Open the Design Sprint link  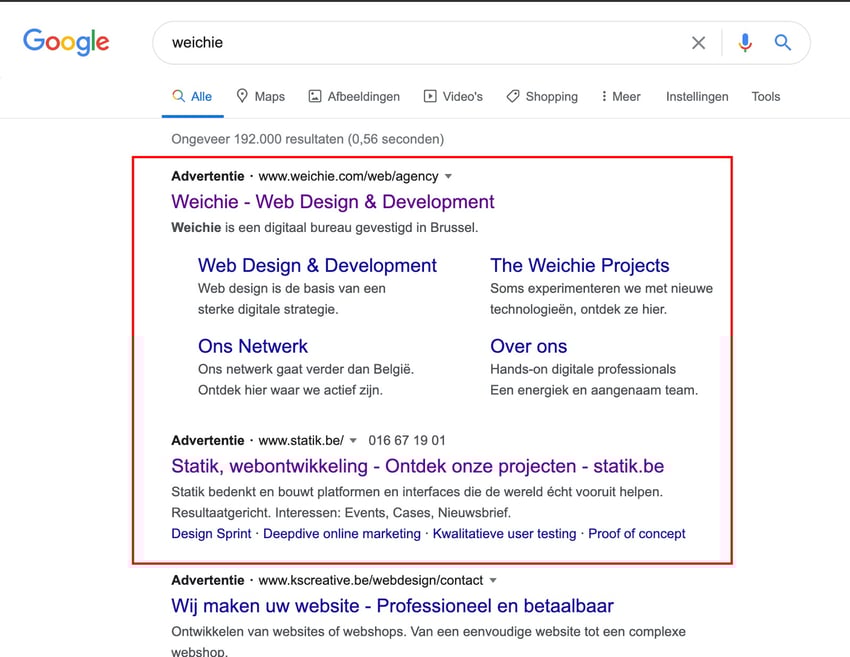pyautogui.click(x=211, y=533)
